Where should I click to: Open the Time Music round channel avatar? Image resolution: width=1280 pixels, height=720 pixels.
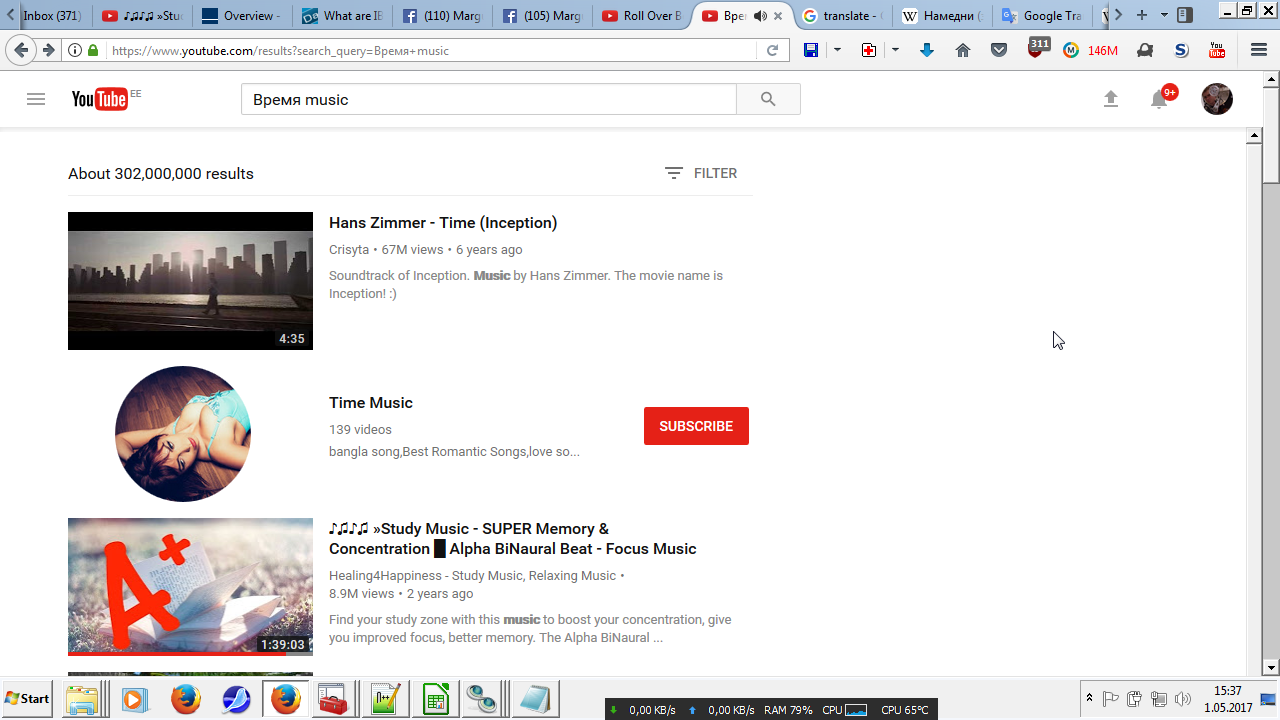click(183, 434)
